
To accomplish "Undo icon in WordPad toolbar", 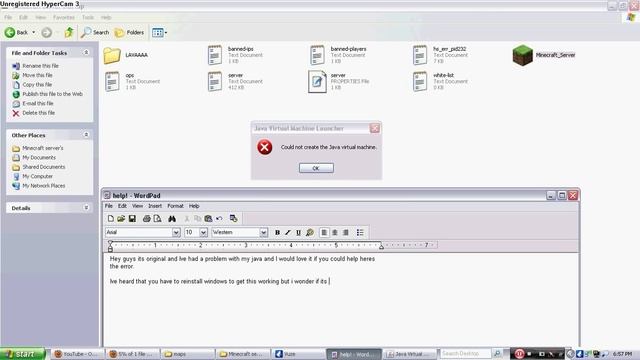I will tap(219, 219).
